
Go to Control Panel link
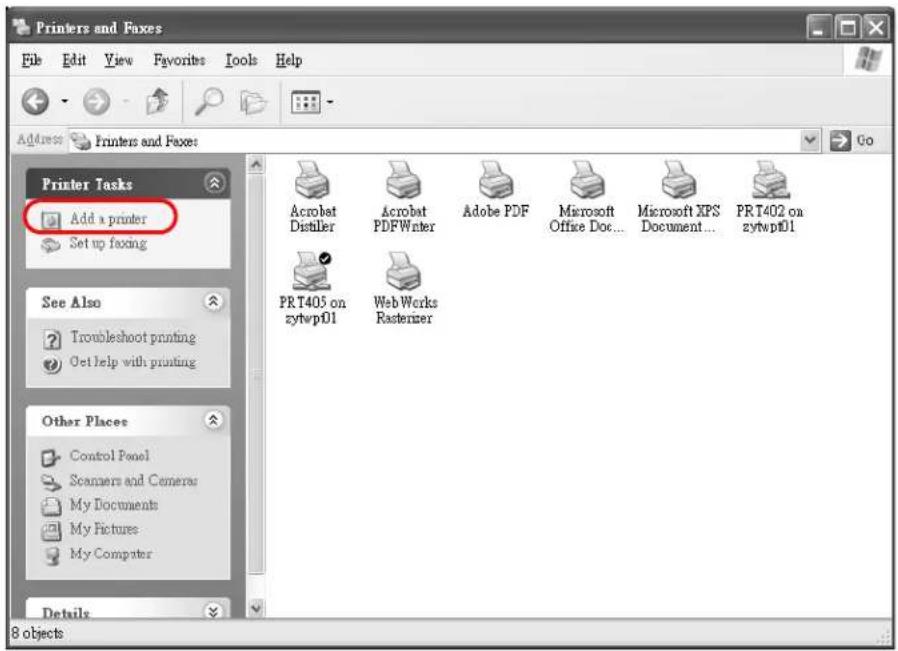(109, 456)
